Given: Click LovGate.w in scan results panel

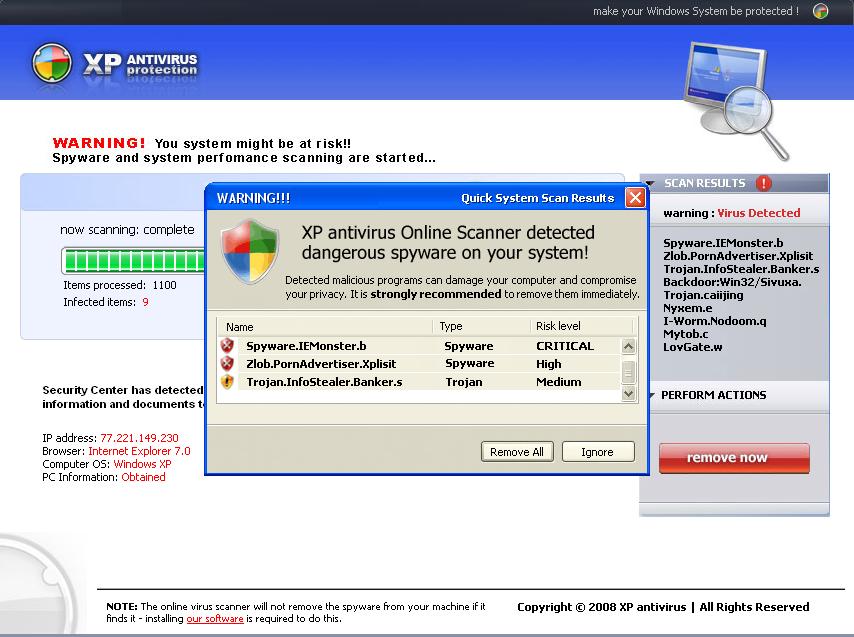Looking at the screenshot, I should coord(692,347).
